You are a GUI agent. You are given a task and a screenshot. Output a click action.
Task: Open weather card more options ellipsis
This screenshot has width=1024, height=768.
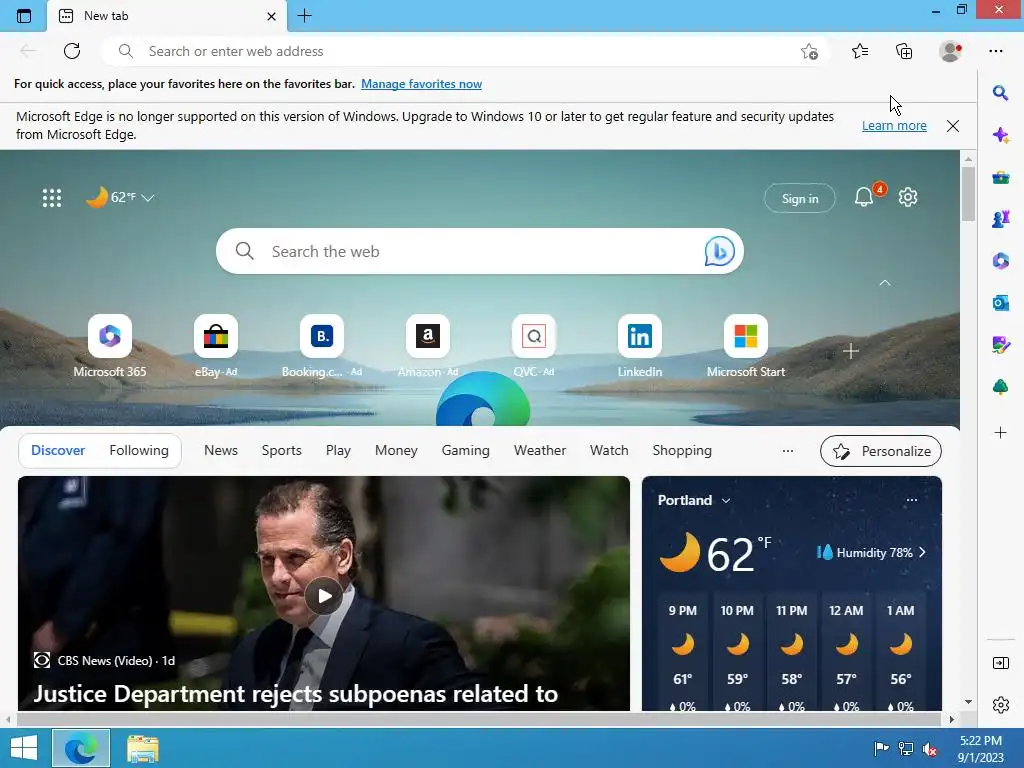912,500
